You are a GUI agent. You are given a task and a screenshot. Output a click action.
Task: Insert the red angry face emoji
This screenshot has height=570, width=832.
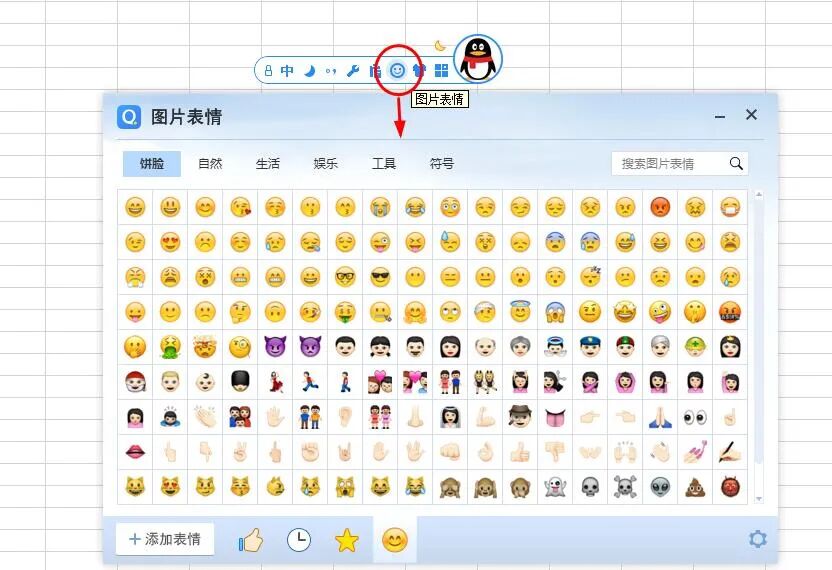click(x=660, y=207)
